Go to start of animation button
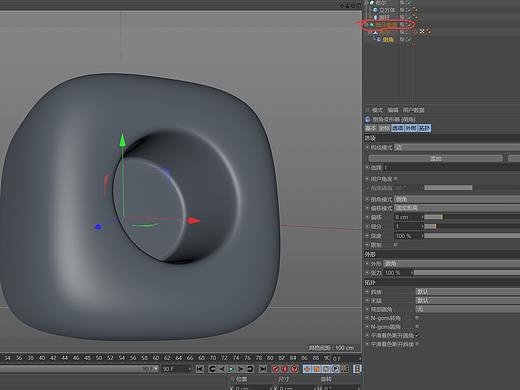The width and height of the screenshot is (520, 390). tap(200, 369)
